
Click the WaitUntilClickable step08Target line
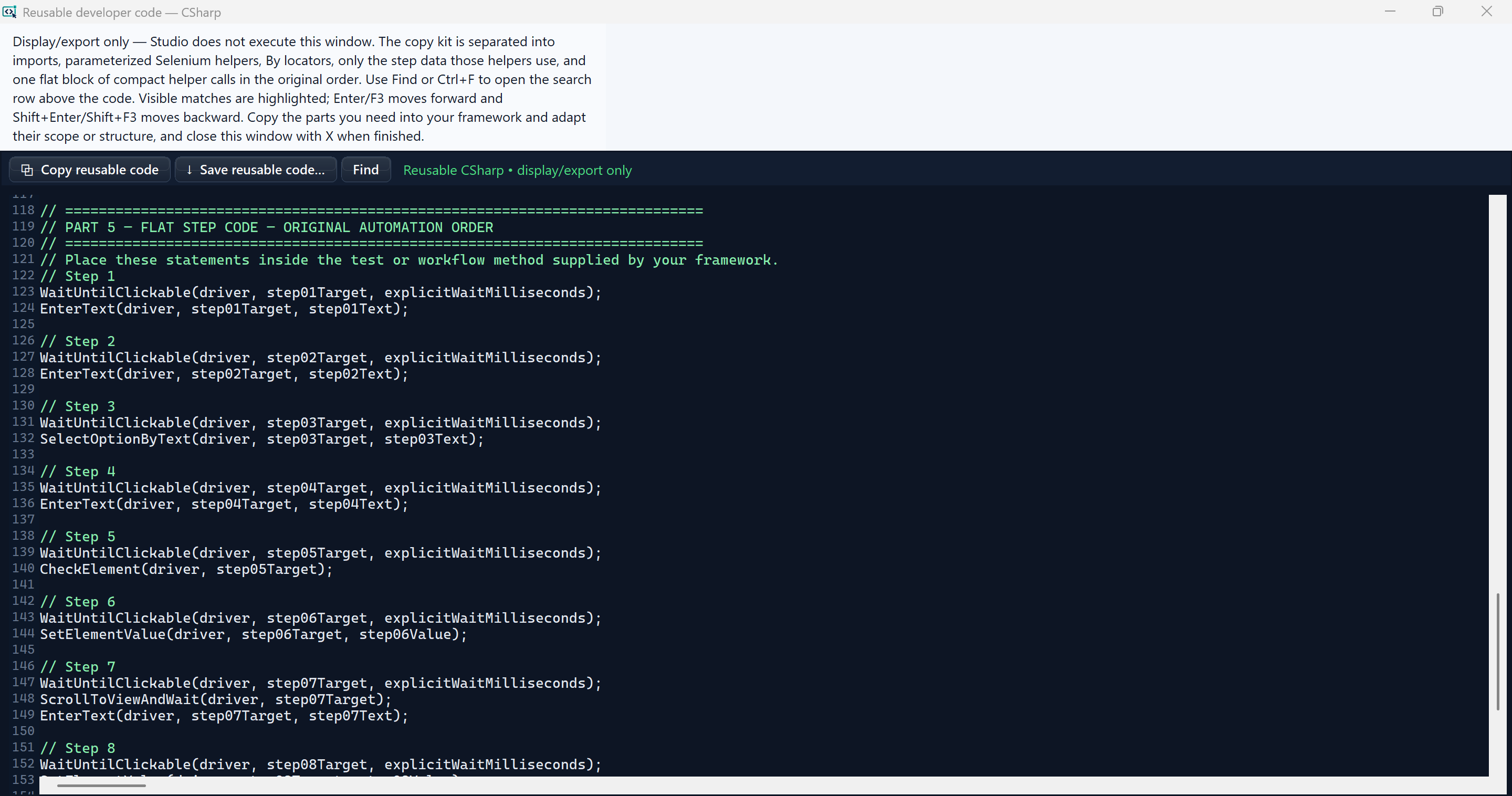click(320, 765)
